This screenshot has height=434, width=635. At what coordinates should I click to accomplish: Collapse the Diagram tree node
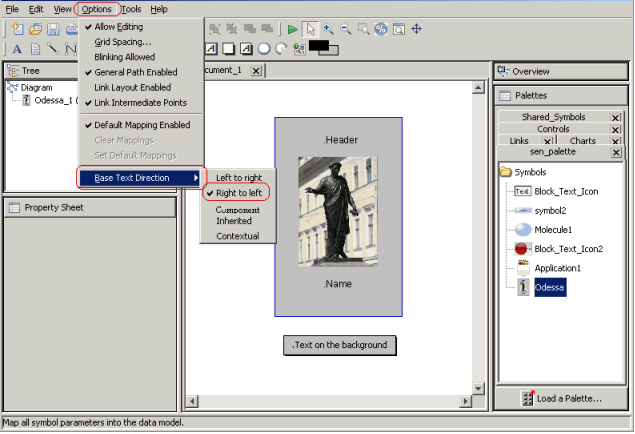tap(13, 88)
